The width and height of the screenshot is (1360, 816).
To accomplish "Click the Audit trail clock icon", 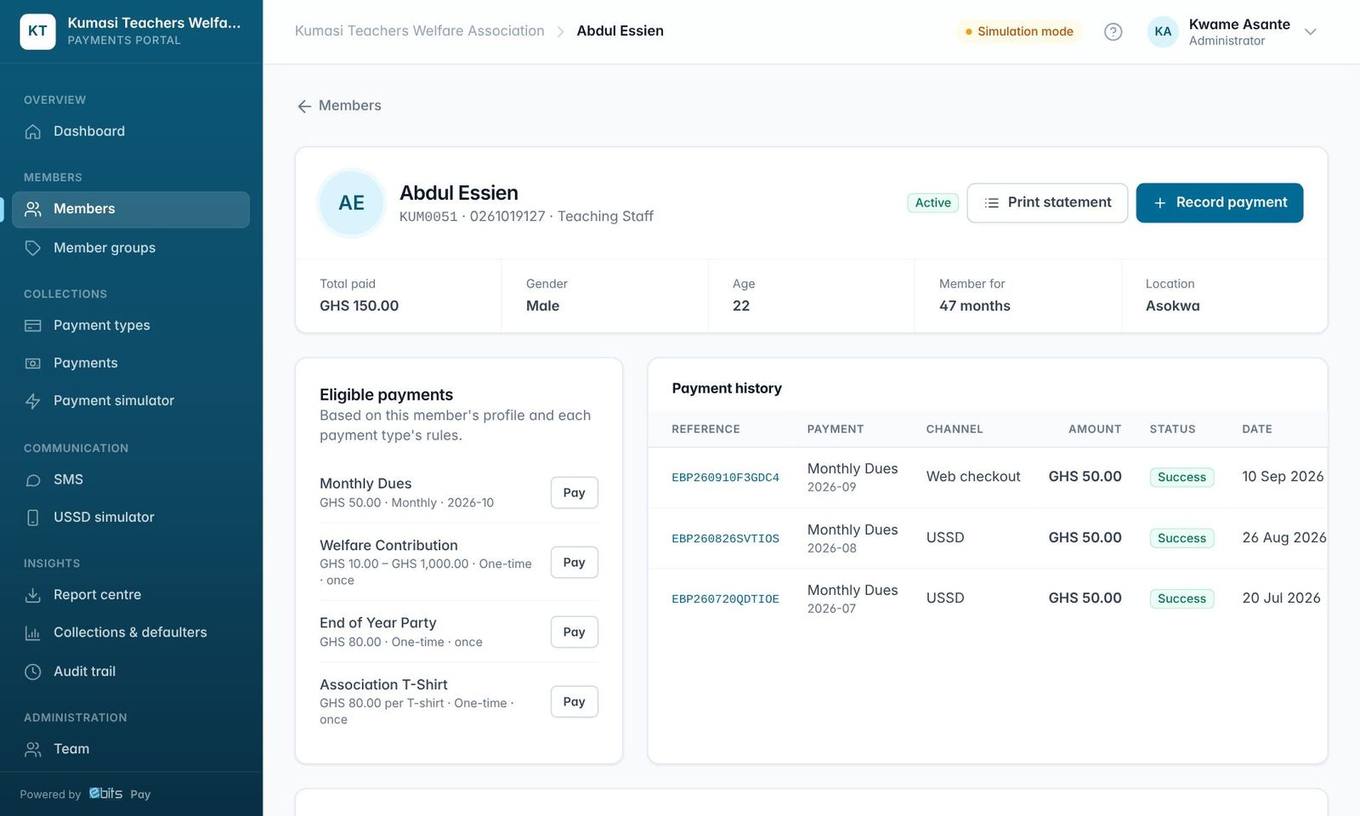I will click(x=33, y=672).
